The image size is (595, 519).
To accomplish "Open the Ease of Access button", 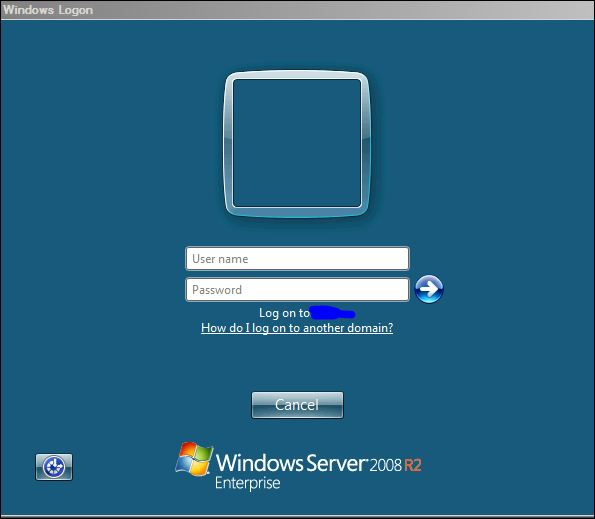I will 54,467.
